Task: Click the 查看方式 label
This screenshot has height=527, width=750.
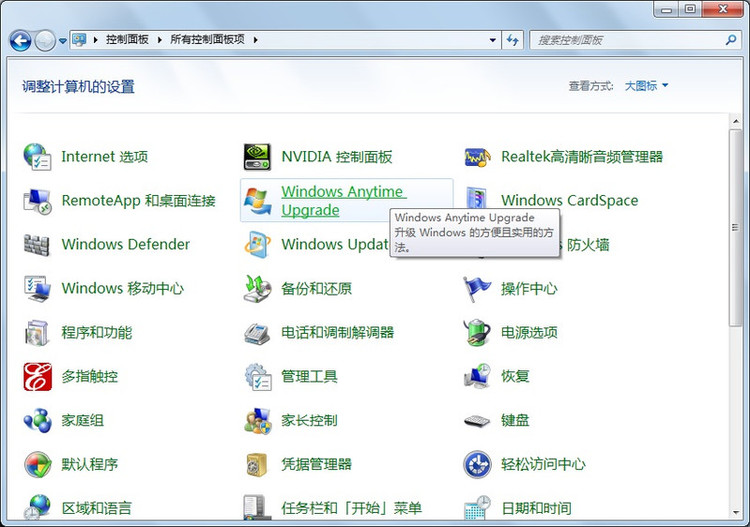Action: 591,86
